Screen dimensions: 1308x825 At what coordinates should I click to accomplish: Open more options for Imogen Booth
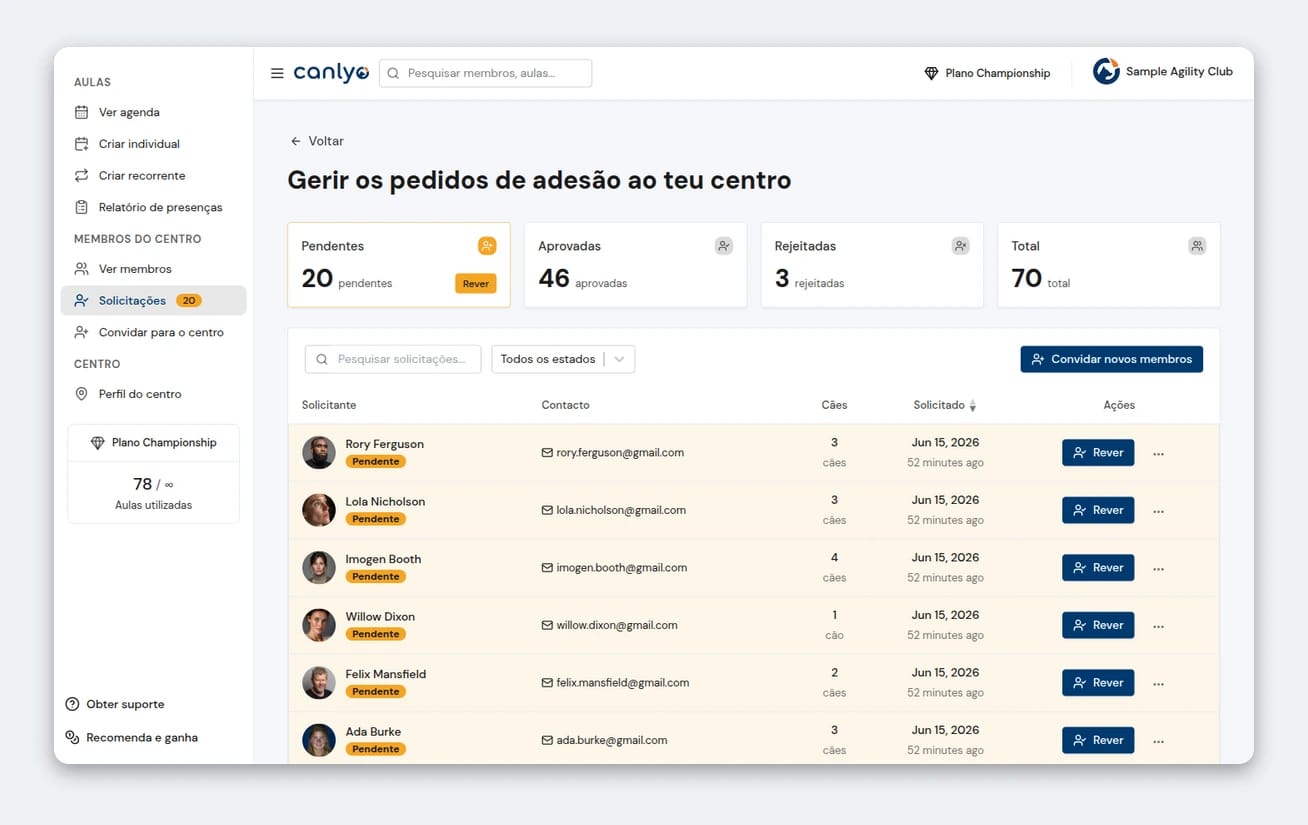pos(1158,569)
